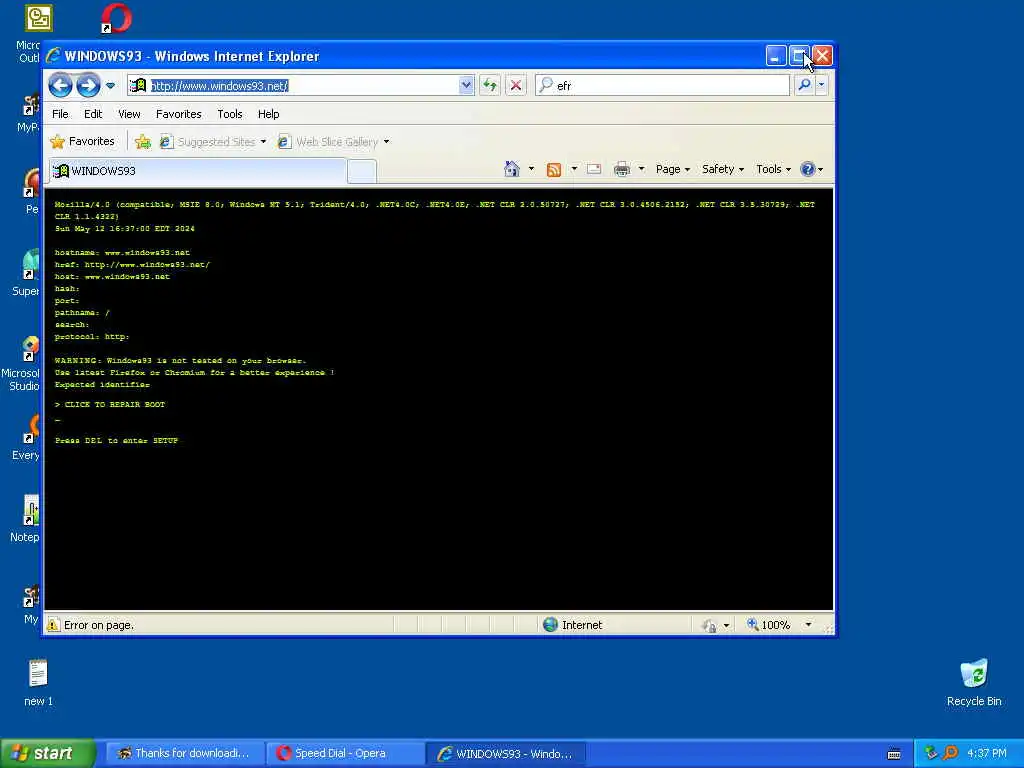The width and height of the screenshot is (1024, 768).
Task: Click the system clock showing 4:37 PM
Action: (987, 753)
